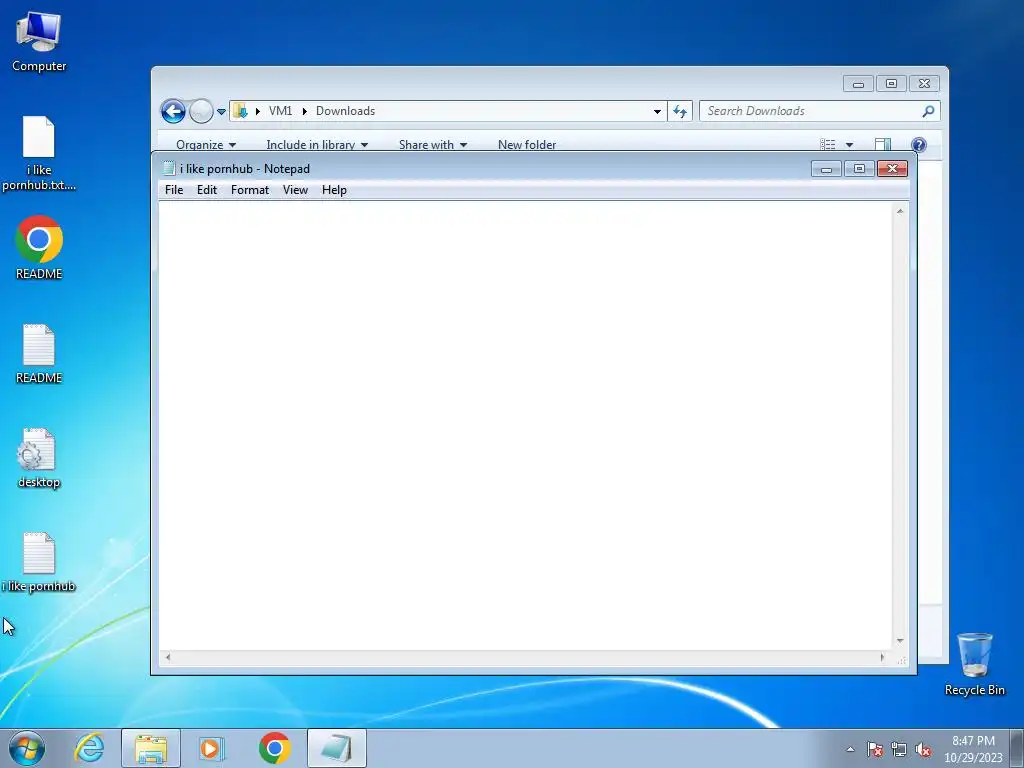Select the 'i like pornhub.txt...' desktop file

coord(39,153)
